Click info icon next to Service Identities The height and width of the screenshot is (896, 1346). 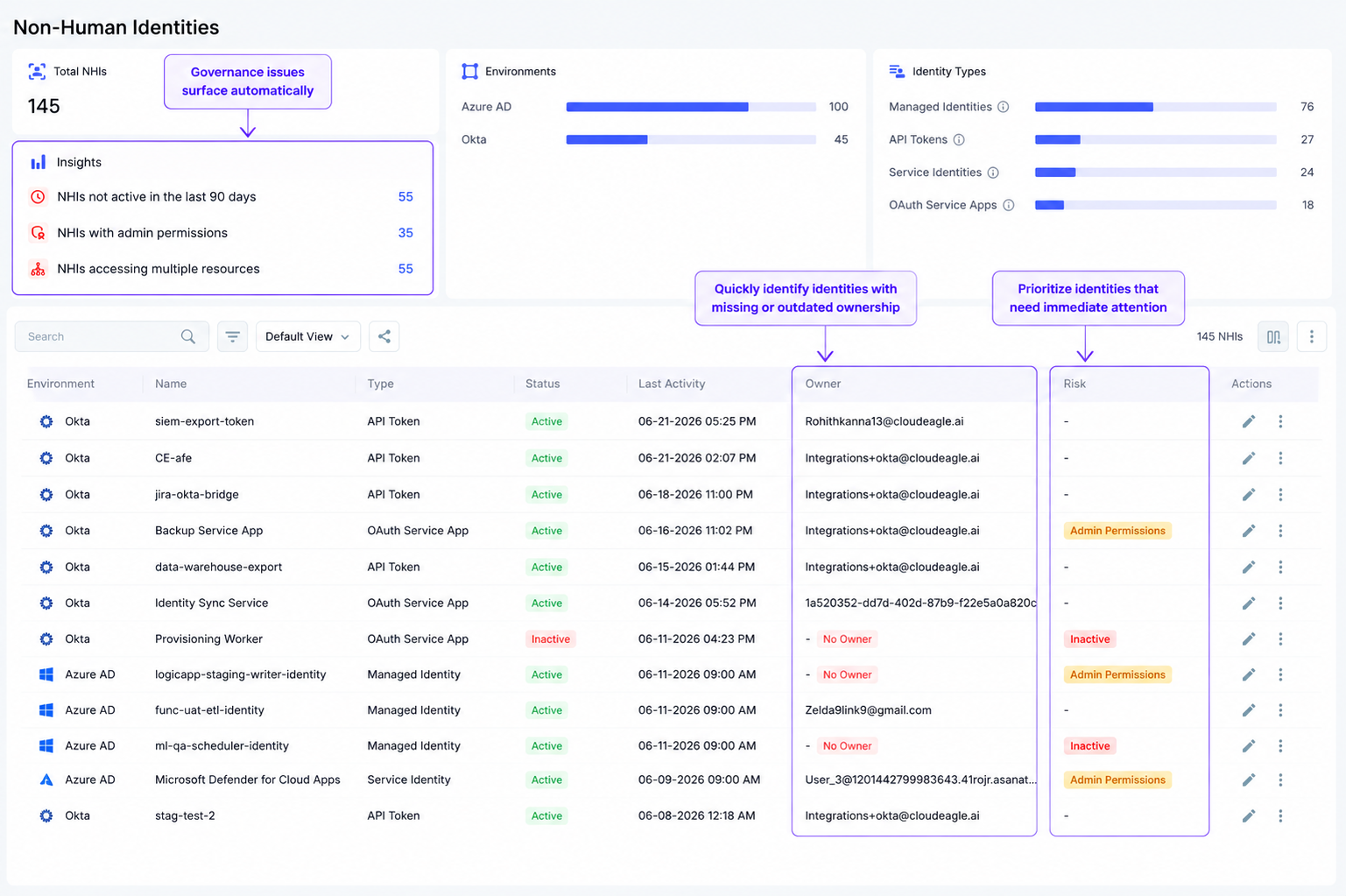[993, 173]
